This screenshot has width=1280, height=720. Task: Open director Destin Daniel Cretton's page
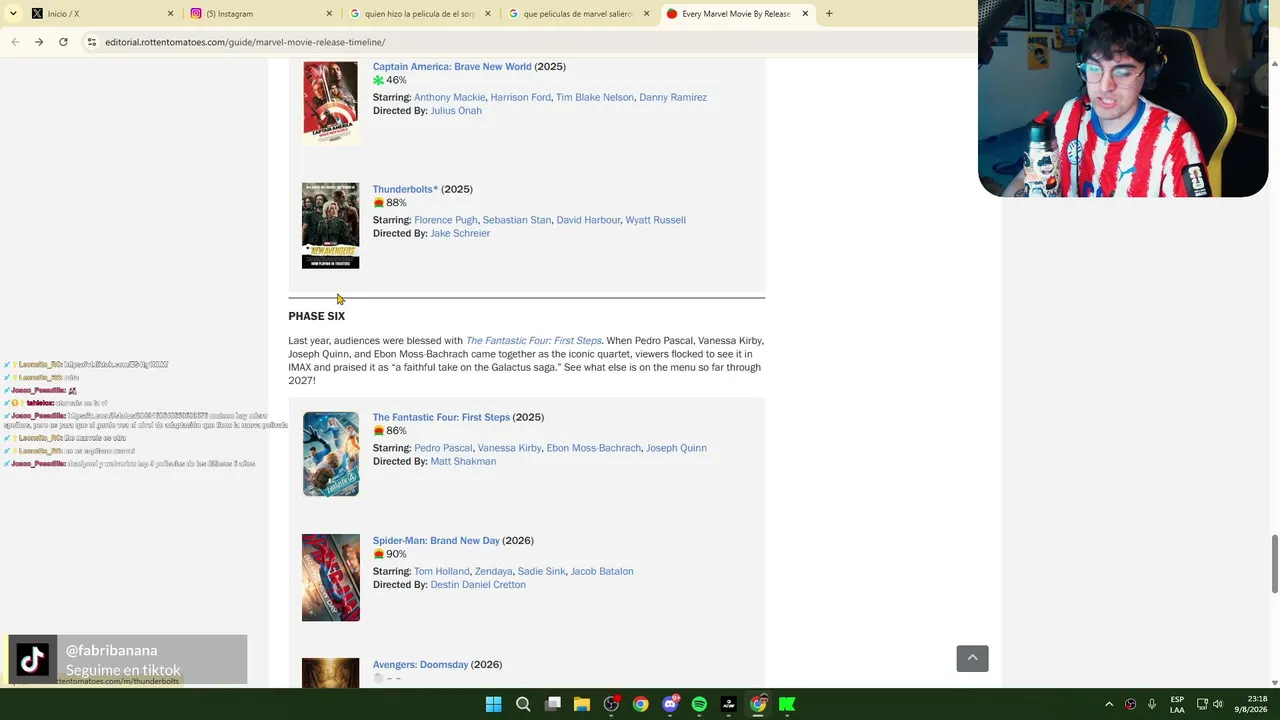(478, 585)
